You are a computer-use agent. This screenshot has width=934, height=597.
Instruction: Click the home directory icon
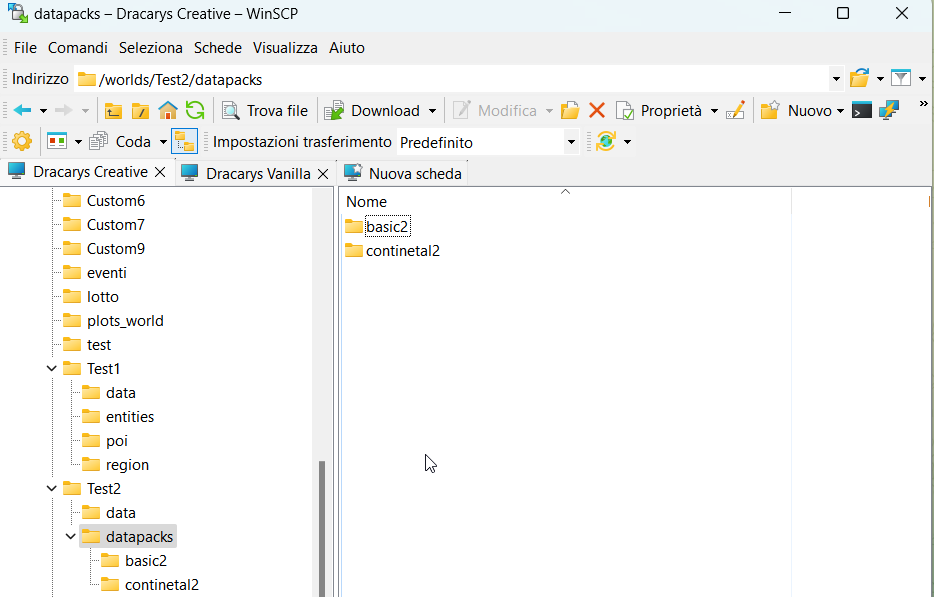tap(168, 111)
